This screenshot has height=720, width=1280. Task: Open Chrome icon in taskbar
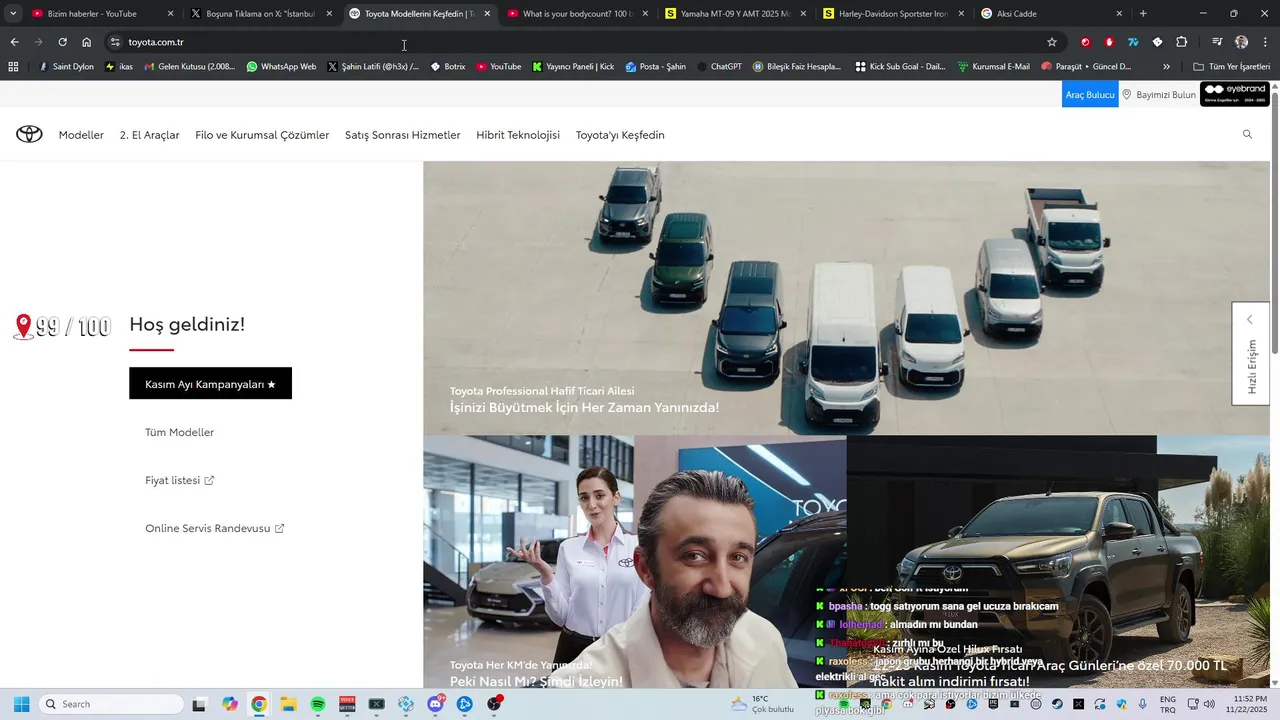tap(259, 704)
